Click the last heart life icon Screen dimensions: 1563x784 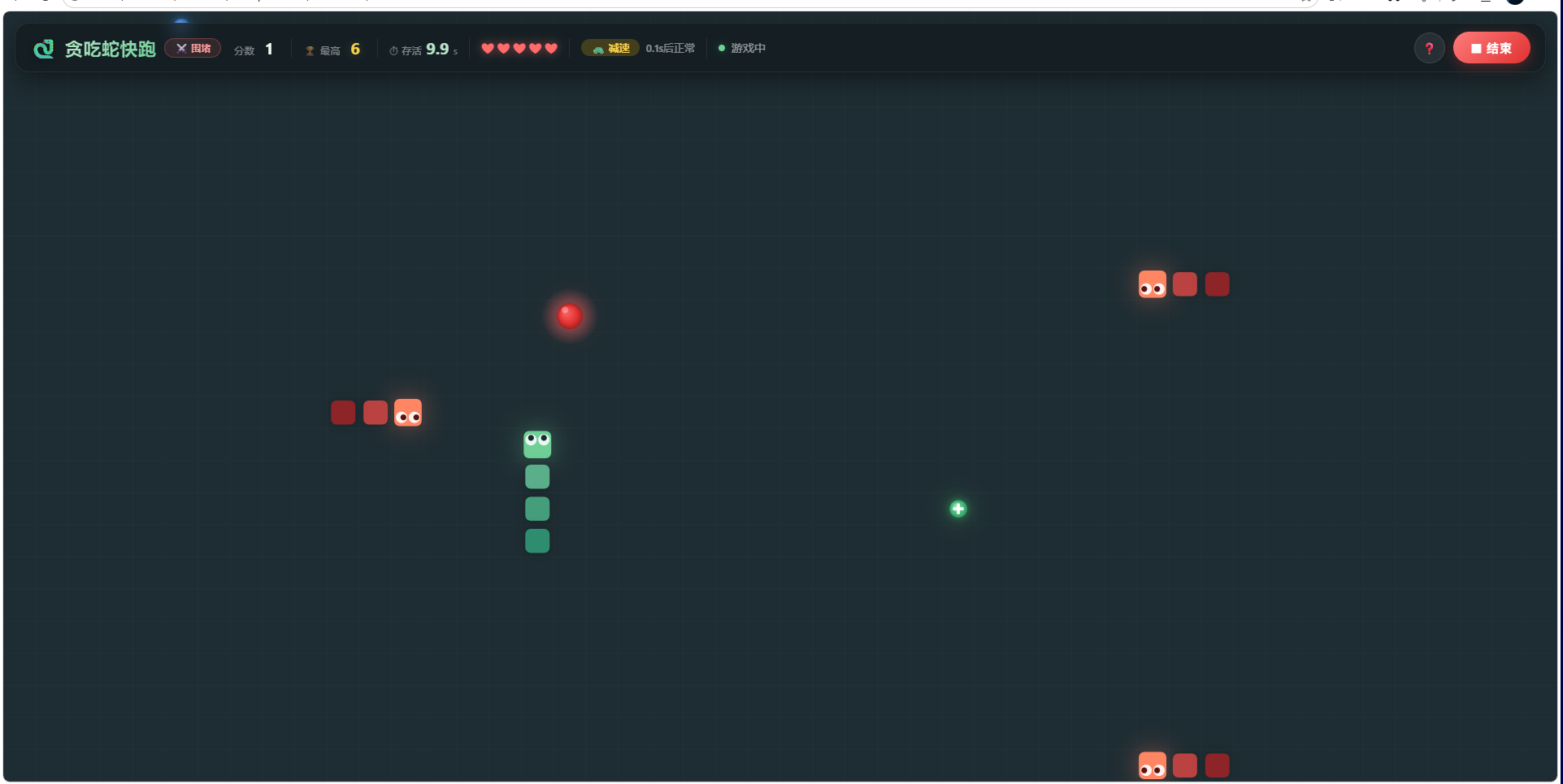pos(551,48)
